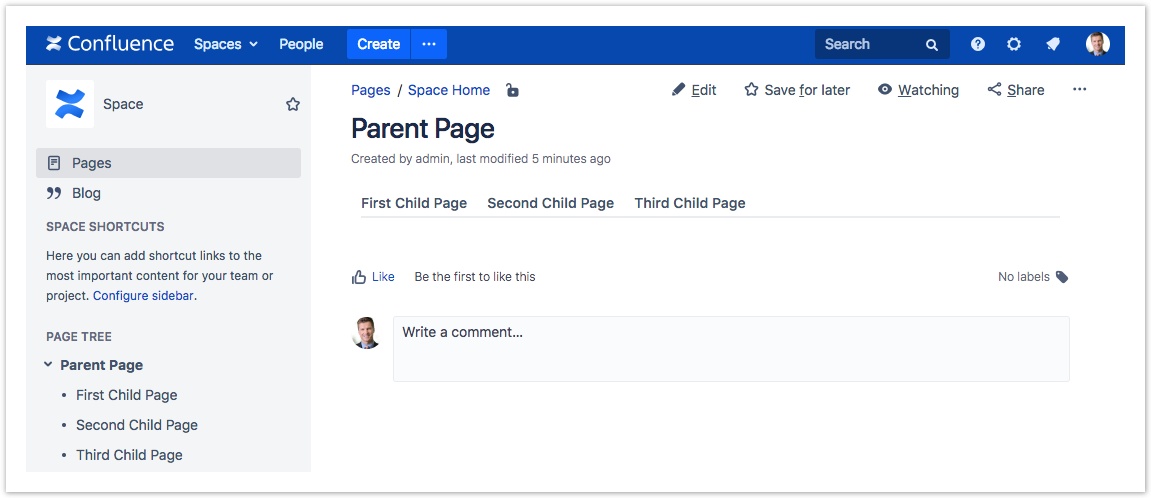1151x498 pixels.
Task: Click the labels tag icon
Action: (x=1062, y=277)
